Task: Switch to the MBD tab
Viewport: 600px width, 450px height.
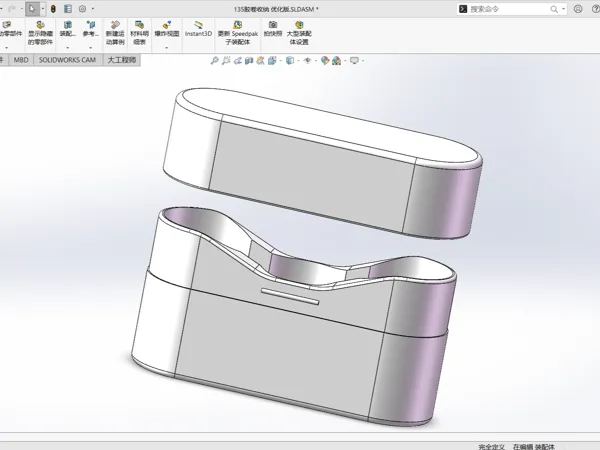Action: (x=21, y=60)
